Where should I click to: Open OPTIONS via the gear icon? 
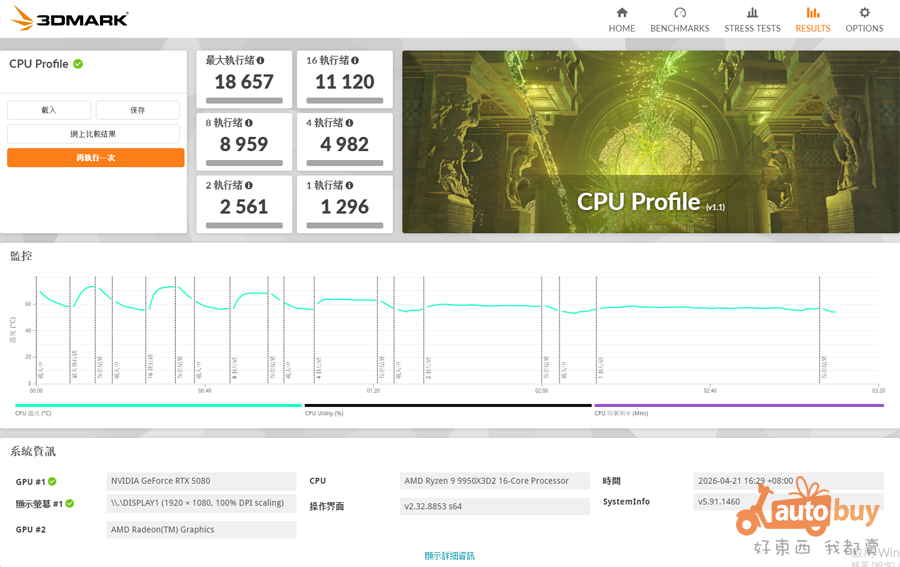(x=864, y=13)
